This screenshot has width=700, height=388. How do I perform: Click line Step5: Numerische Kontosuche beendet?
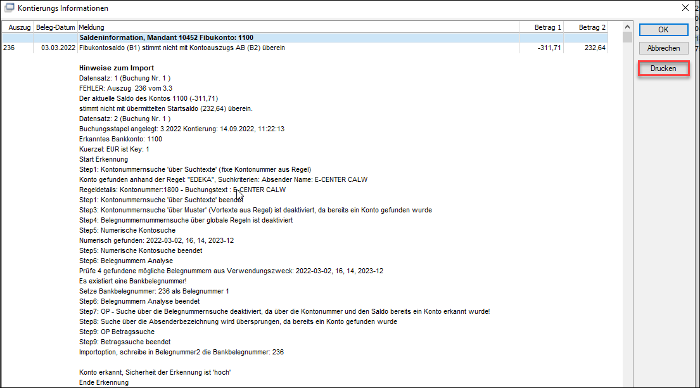(141, 250)
